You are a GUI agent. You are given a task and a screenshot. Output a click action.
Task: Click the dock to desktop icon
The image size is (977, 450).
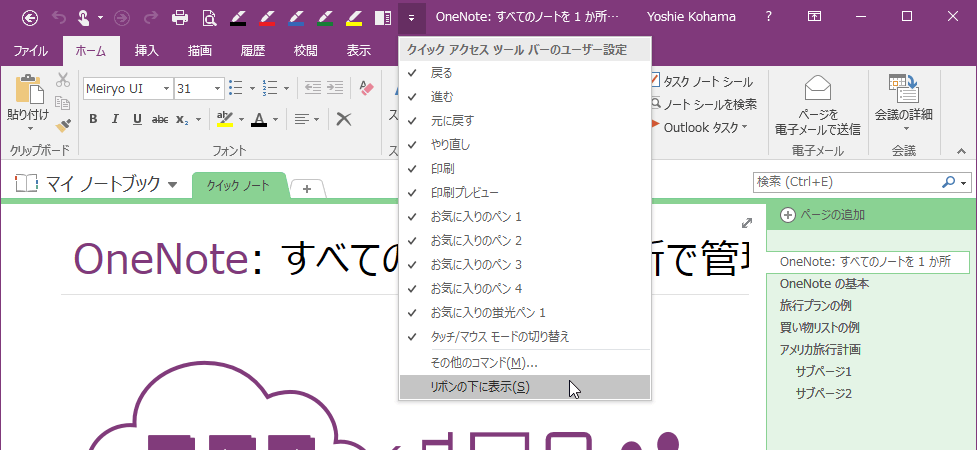coord(383,17)
